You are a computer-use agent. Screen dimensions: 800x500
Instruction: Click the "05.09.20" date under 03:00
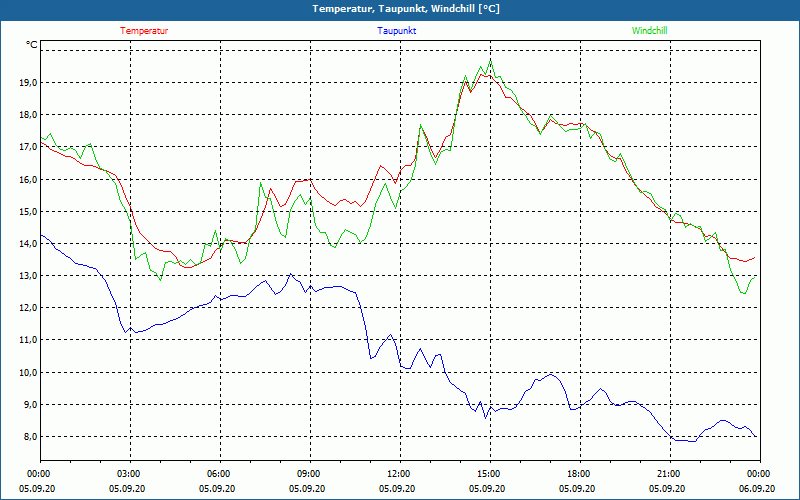tap(127, 489)
